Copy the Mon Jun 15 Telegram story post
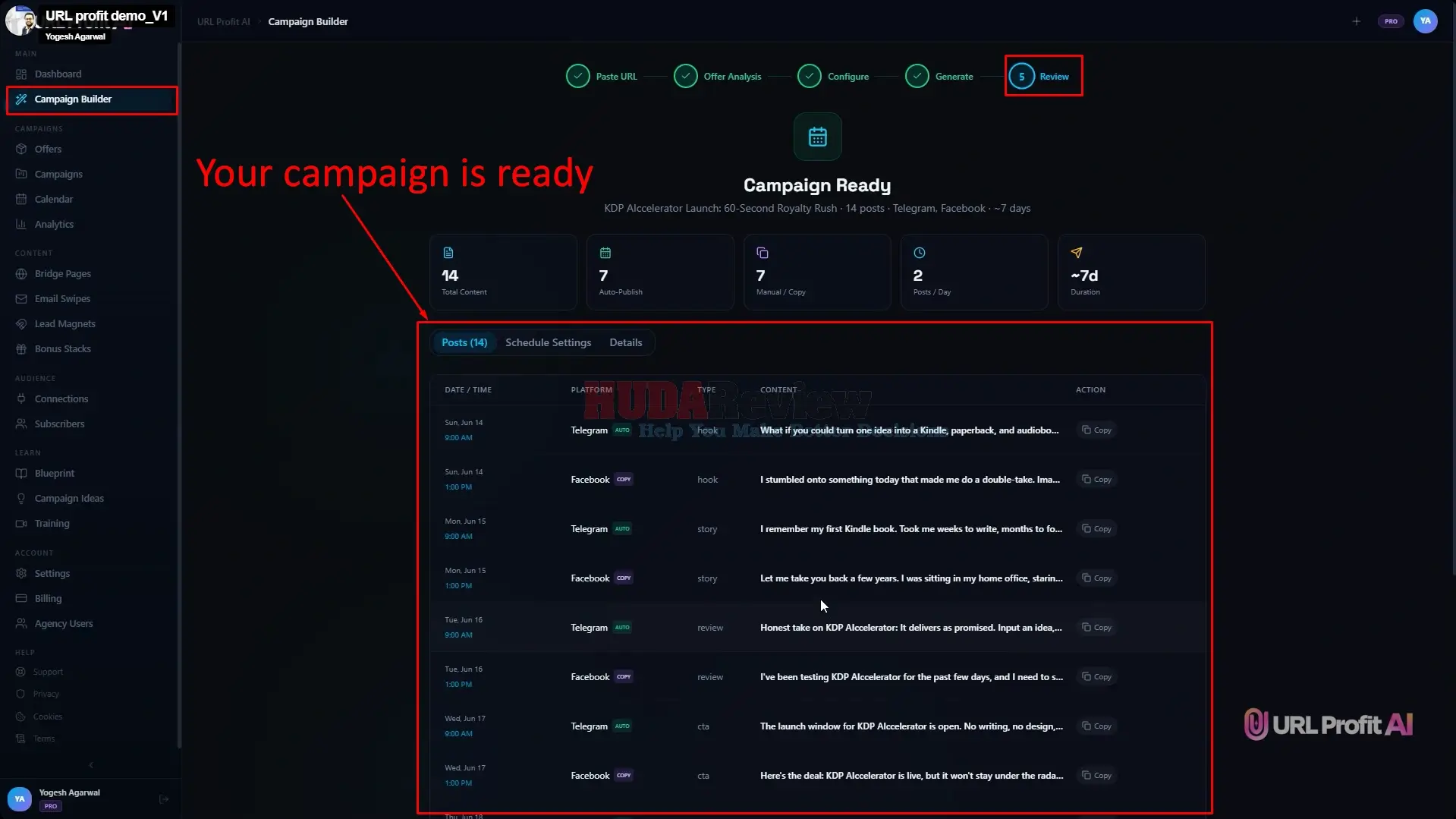 (x=1096, y=528)
